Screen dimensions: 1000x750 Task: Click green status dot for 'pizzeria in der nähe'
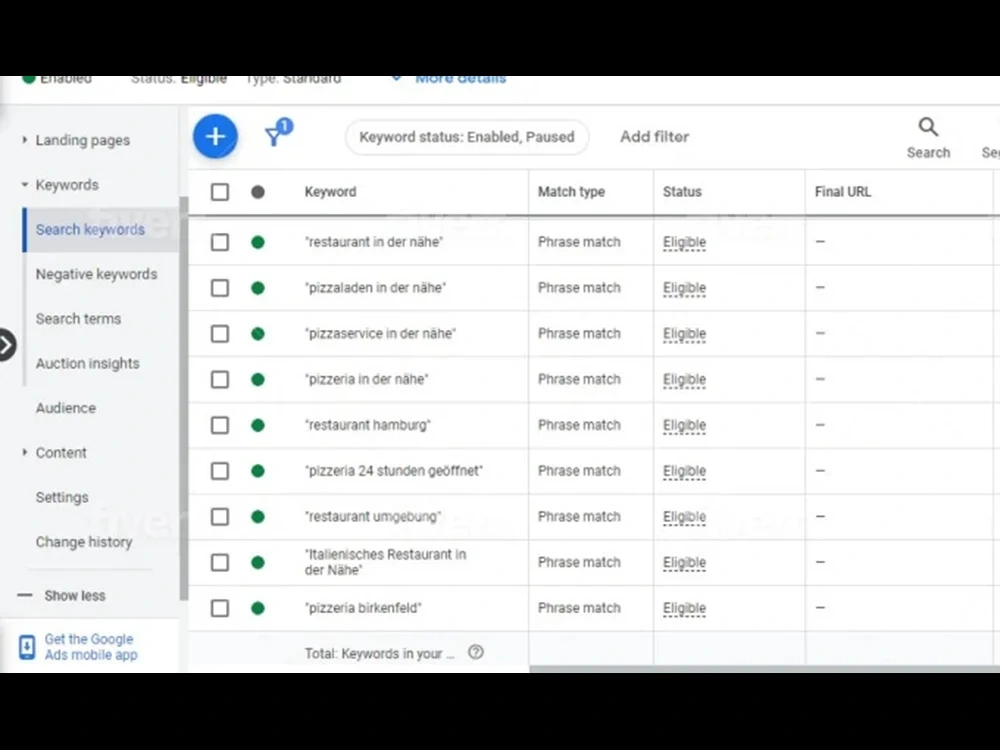click(x=258, y=379)
